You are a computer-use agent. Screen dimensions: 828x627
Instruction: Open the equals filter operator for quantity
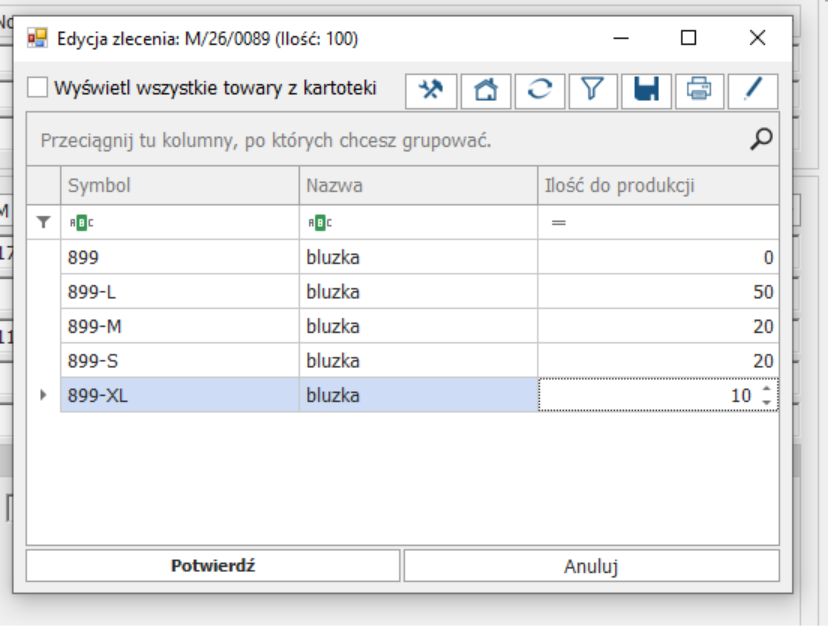tap(558, 223)
